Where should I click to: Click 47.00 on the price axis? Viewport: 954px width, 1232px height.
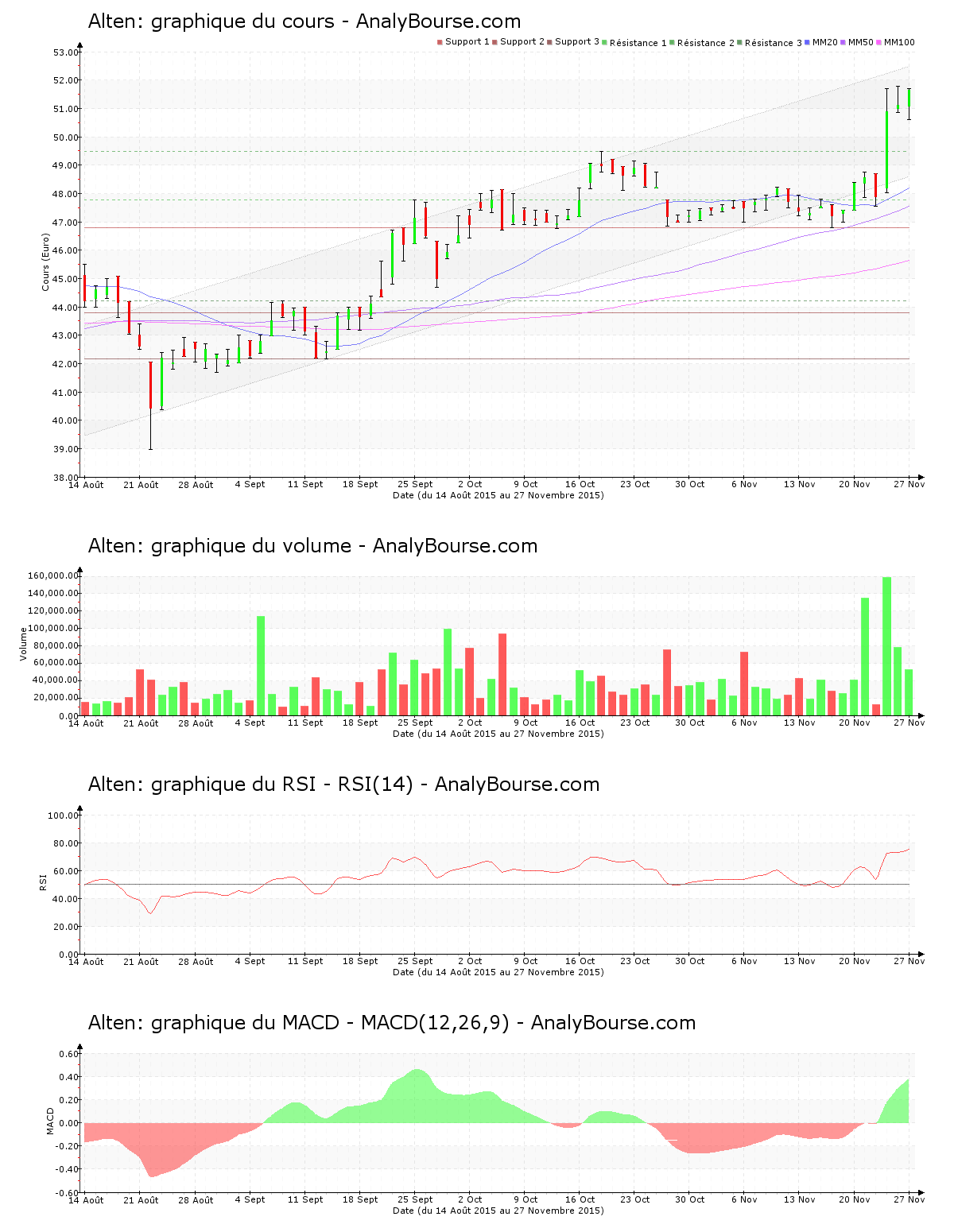(66, 223)
